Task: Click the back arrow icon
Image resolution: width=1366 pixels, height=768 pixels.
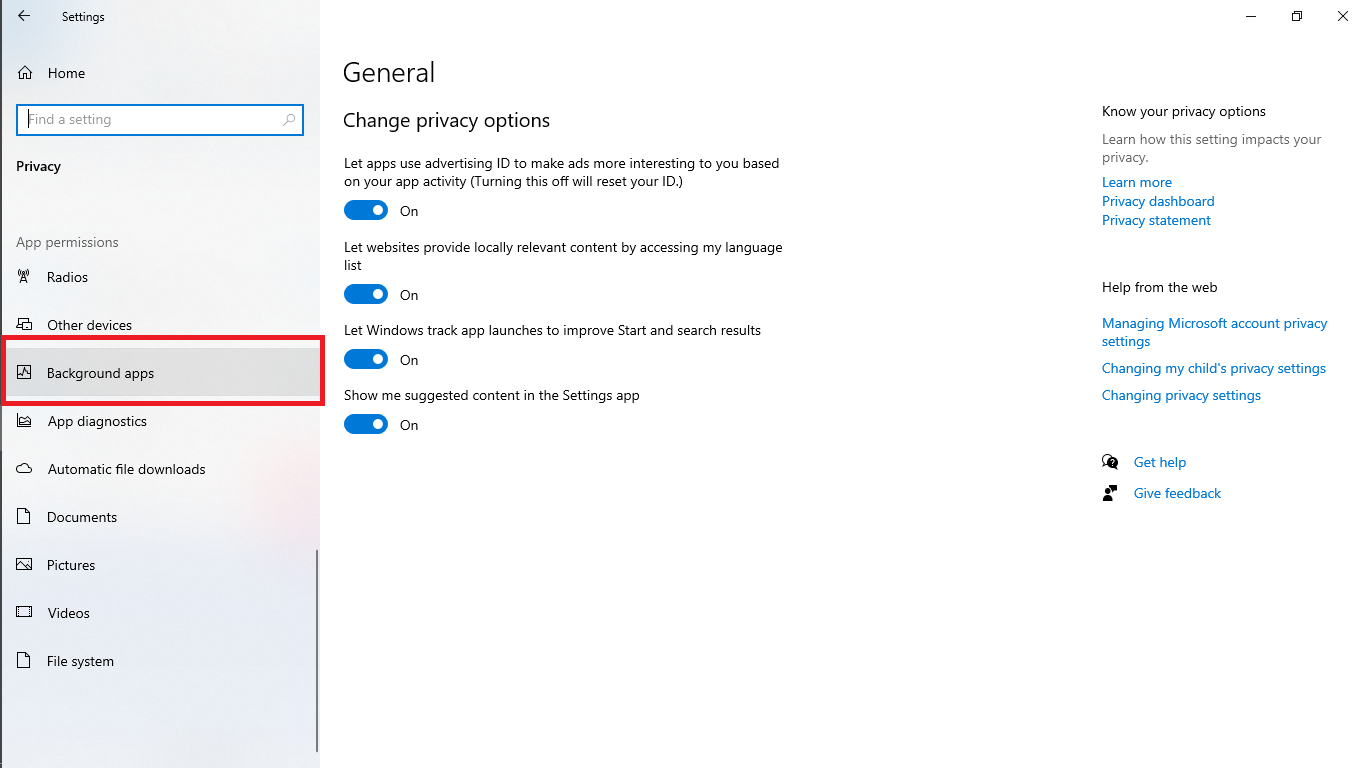Action: (24, 16)
